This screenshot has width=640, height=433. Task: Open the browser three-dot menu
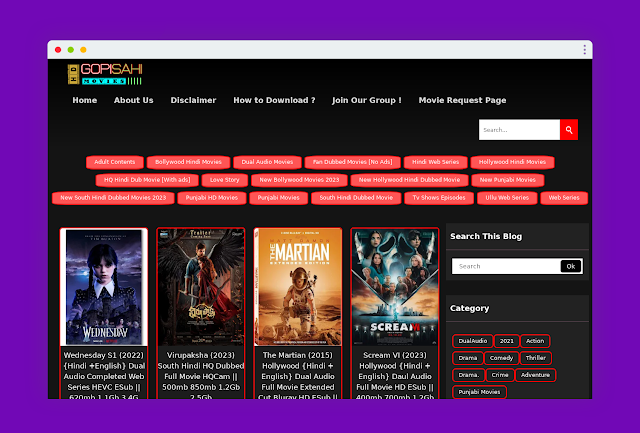pyautogui.click(x=584, y=50)
